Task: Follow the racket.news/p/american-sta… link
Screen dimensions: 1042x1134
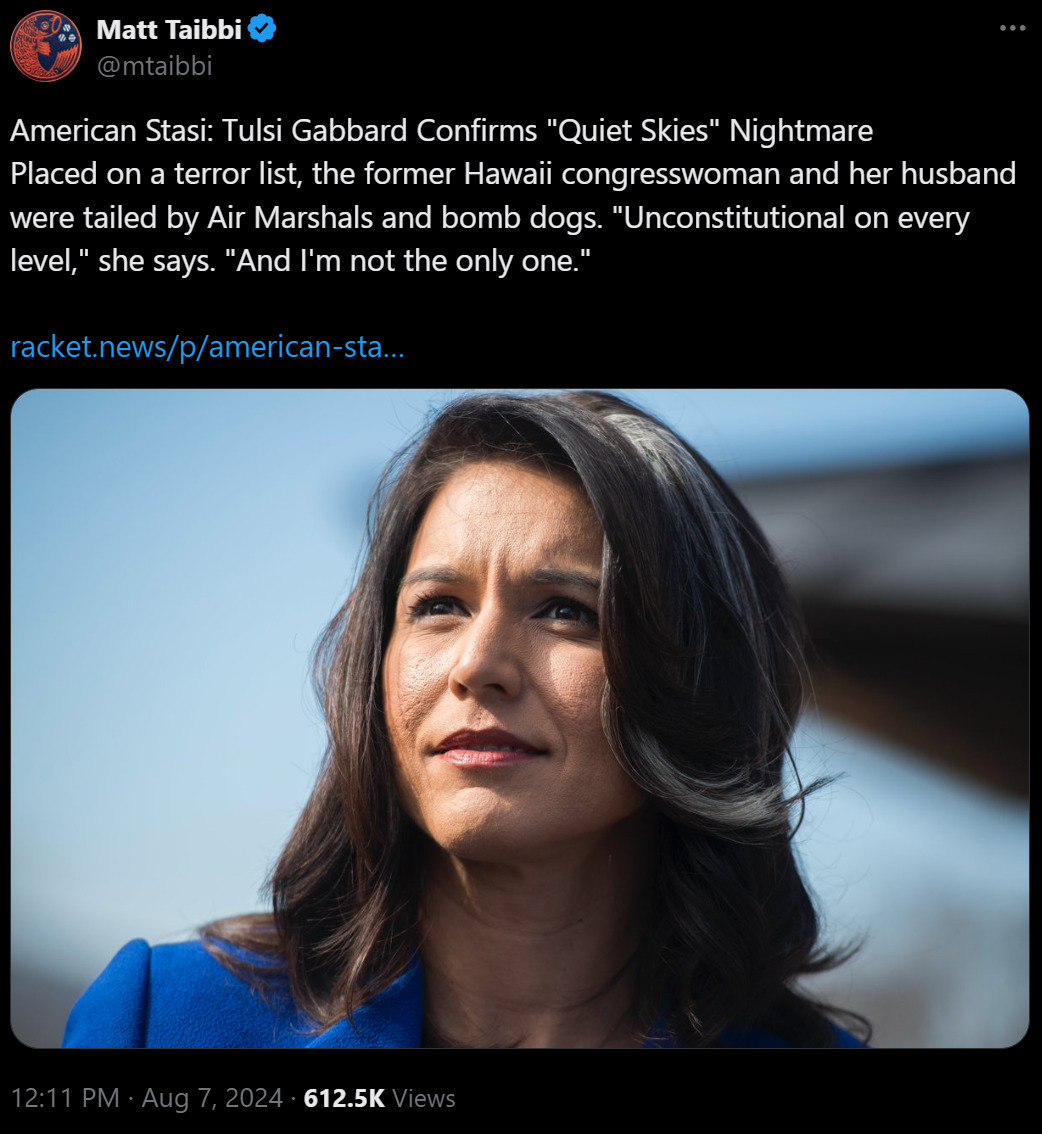Action: (x=208, y=347)
